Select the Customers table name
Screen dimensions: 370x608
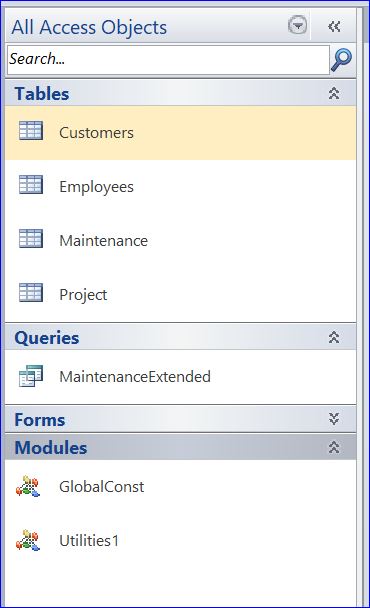pyautogui.click(x=96, y=133)
